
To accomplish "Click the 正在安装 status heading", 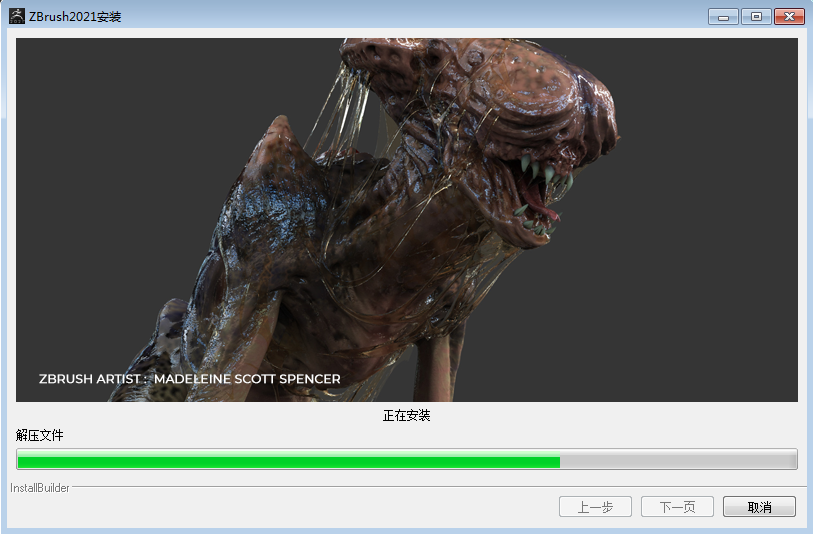I will coord(406,416).
